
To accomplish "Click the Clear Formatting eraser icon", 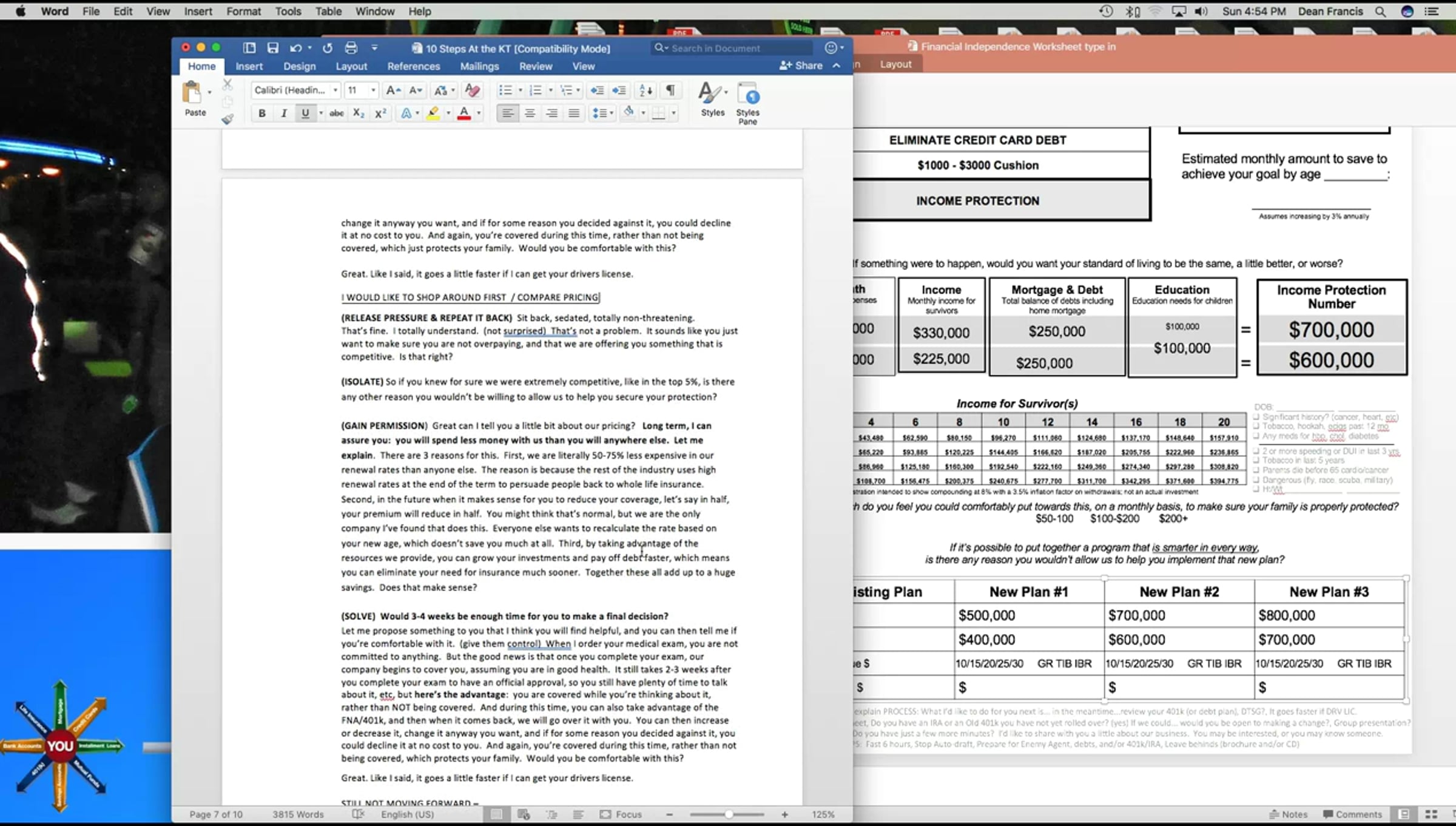I will coord(472,90).
